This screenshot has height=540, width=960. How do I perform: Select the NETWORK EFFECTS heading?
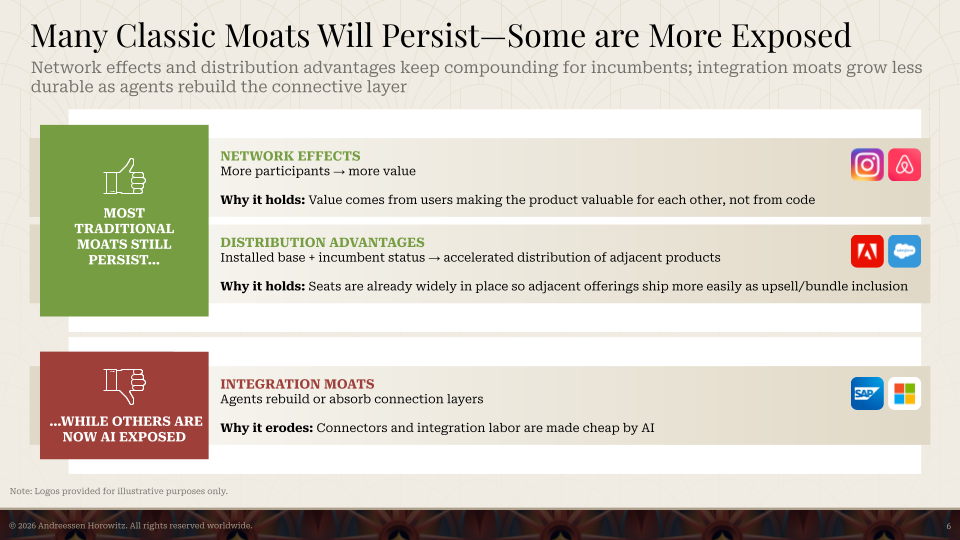(x=290, y=156)
